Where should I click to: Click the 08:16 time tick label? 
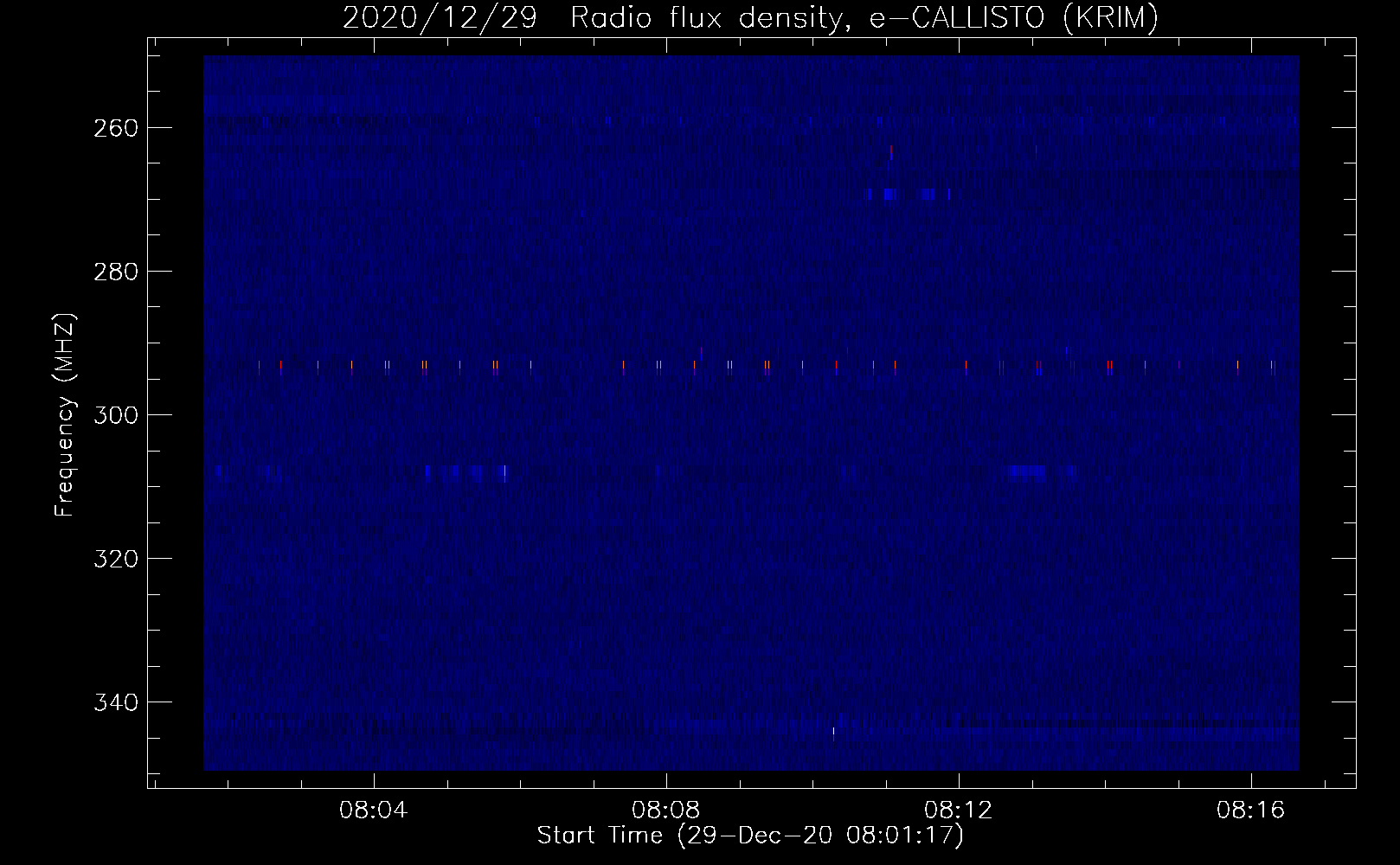(1251, 811)
